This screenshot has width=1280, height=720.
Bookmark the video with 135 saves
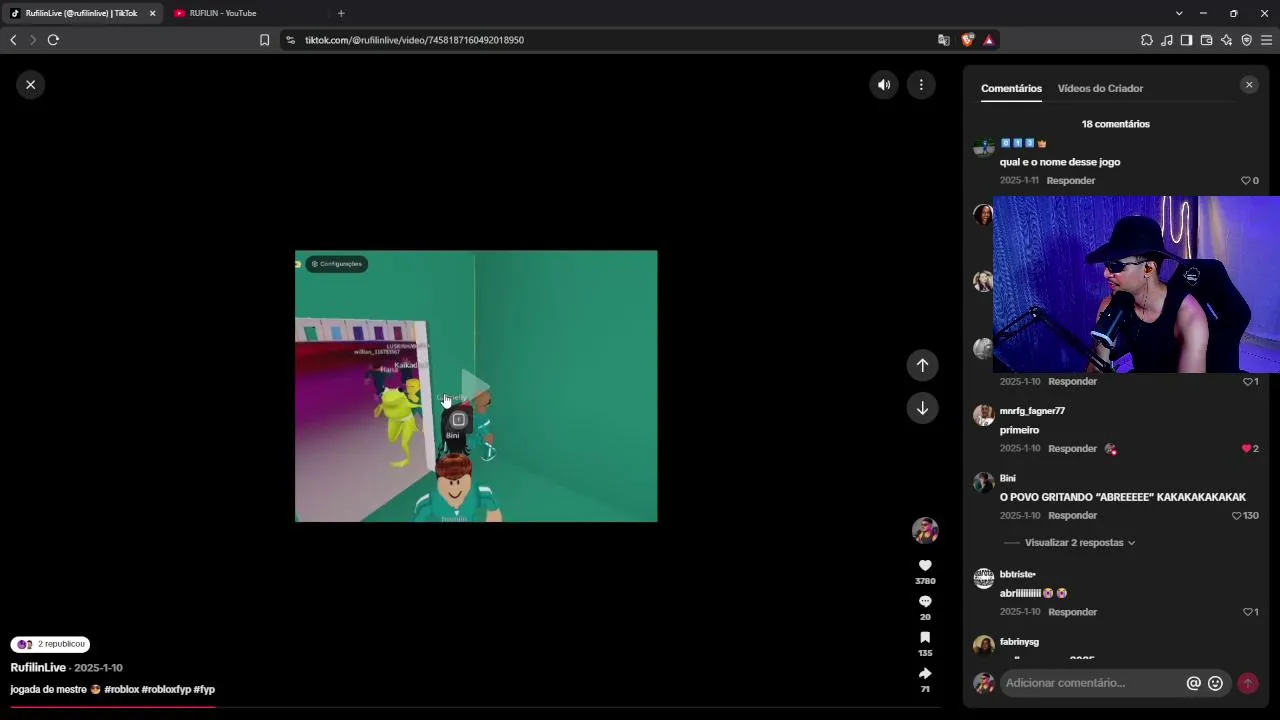(x=925, y=637)
